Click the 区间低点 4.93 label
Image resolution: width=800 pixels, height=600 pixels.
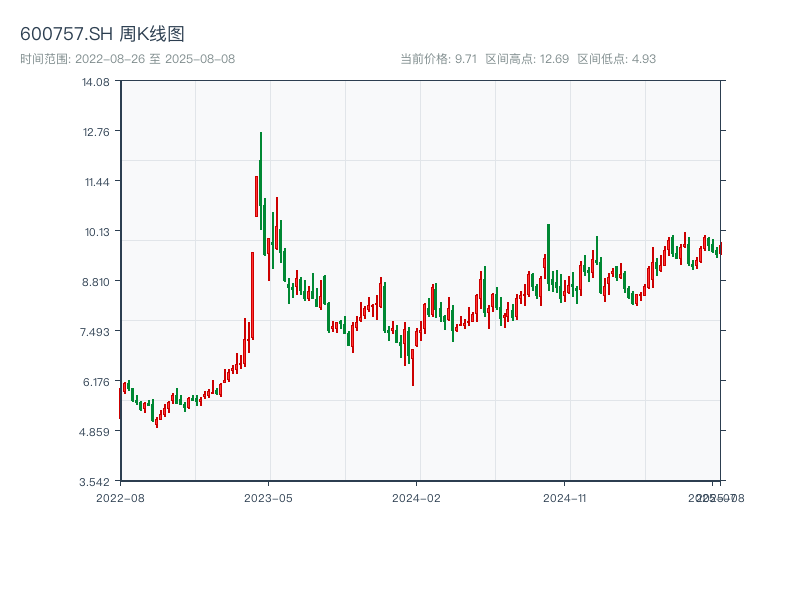click(616, 59)
